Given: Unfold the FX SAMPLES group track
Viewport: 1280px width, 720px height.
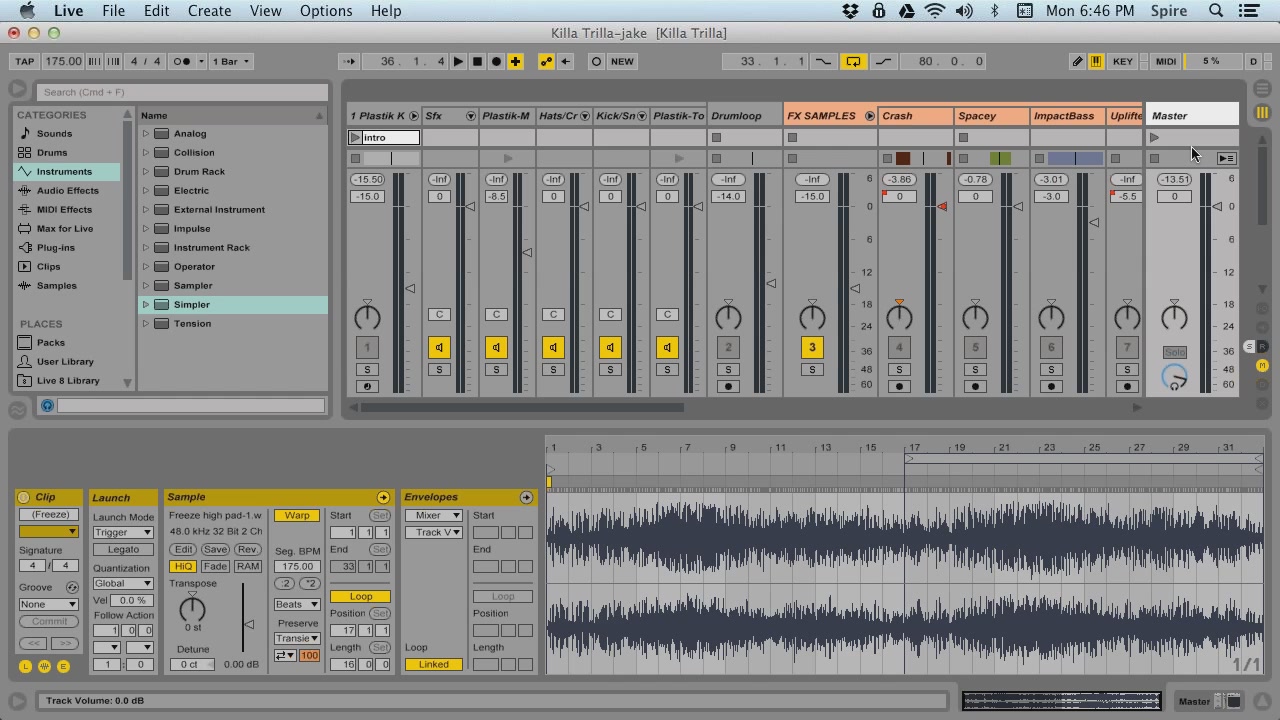Looking at the screenshot, I should point(870,116).
